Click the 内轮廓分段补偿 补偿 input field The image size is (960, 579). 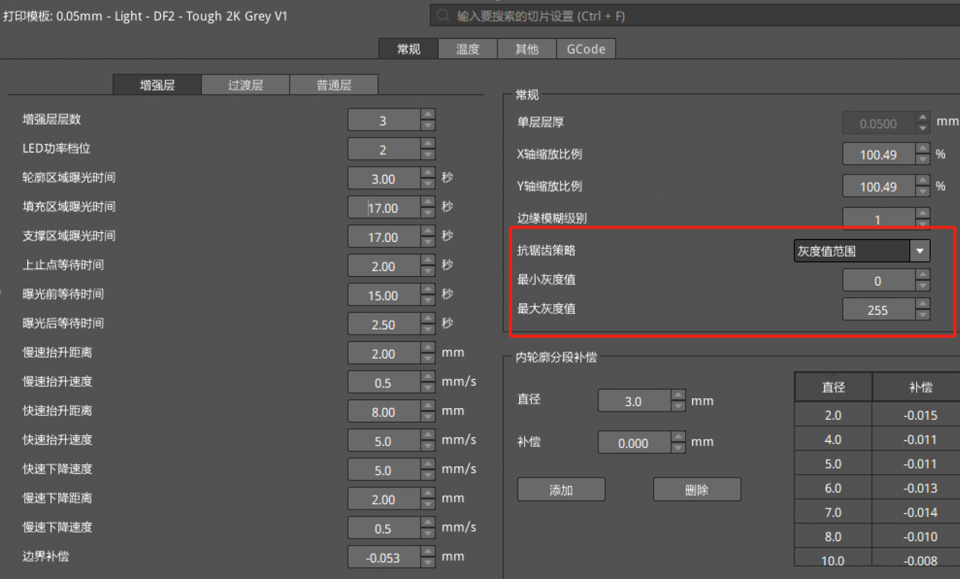tap(634, 442)
